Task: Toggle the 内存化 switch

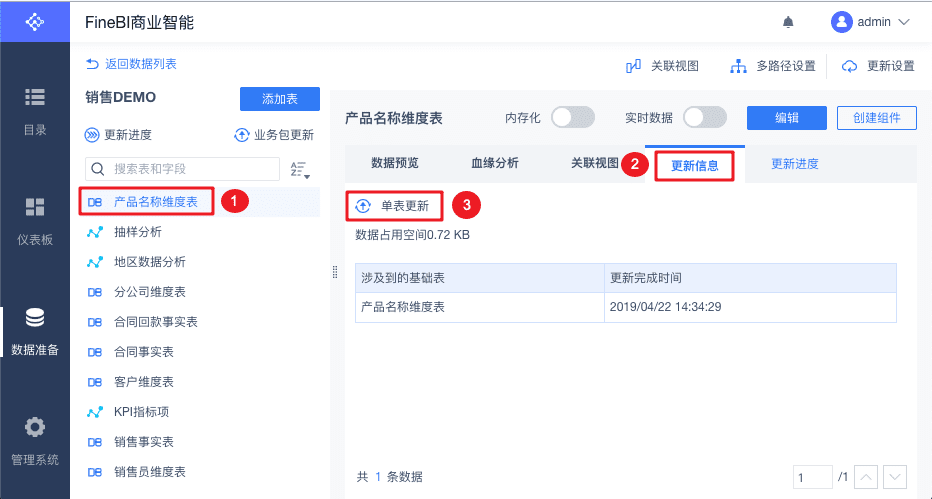Action: (x=572, y=118)
